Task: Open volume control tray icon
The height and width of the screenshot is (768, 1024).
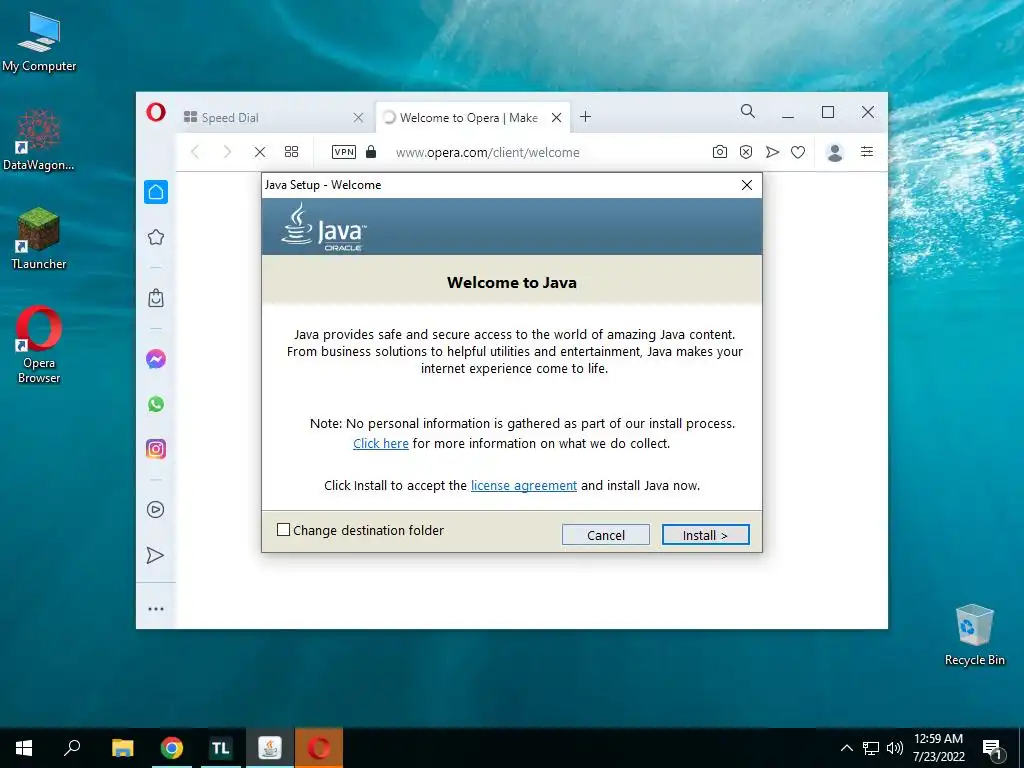Action: 895,748
